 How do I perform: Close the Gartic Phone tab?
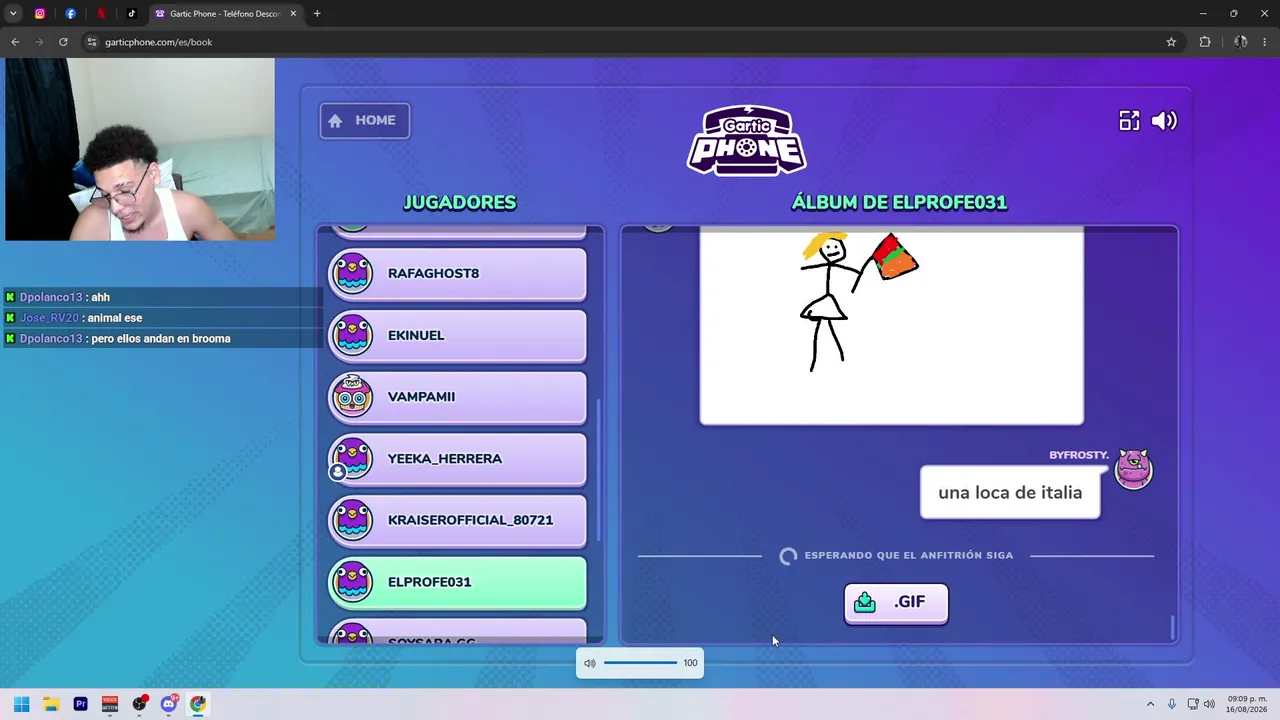pyautogui.click(x=293, y=13)
